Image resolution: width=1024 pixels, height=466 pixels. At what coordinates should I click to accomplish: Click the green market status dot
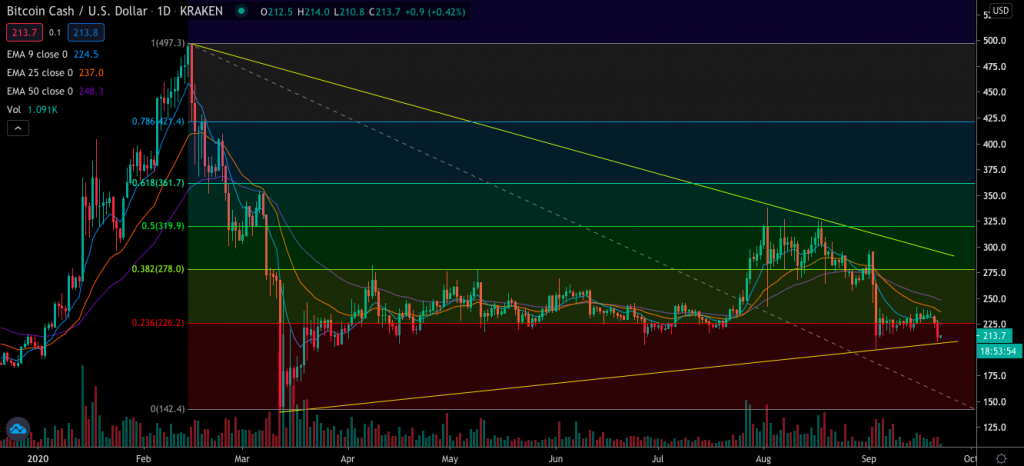point(242,12)
